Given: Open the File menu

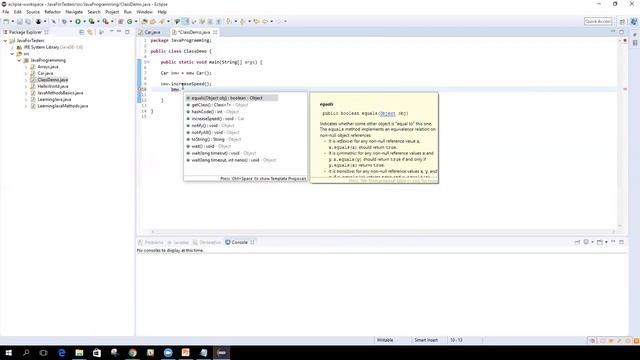Looking at the screenshot, I should coord(6,12).
